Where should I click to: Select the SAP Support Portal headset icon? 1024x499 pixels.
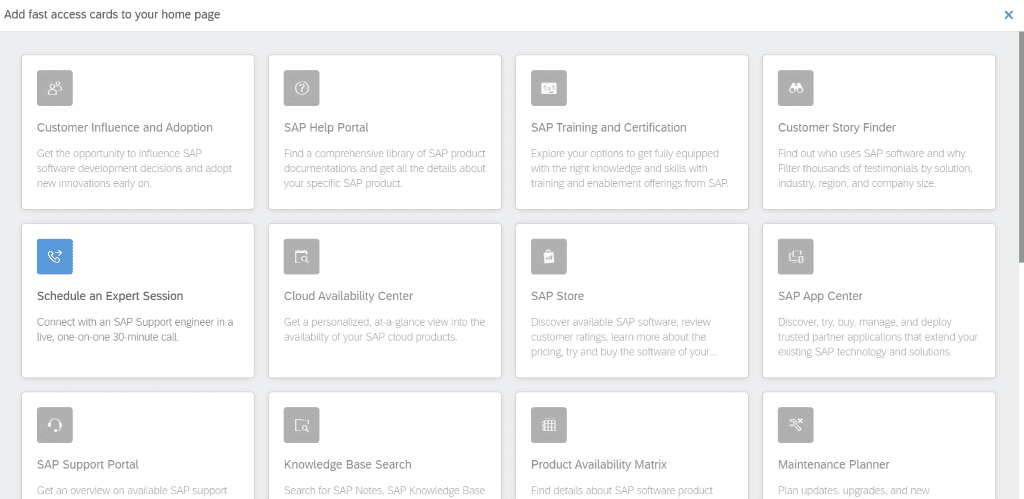tap(55, 424)
